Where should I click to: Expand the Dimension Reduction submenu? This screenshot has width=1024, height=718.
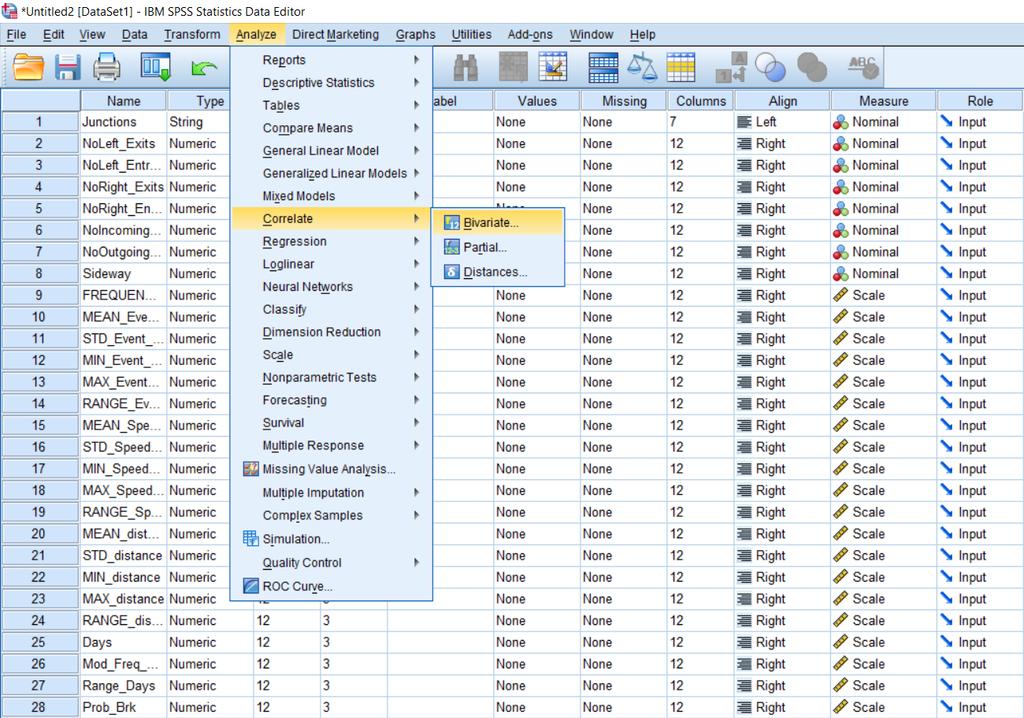[x=331, y=332]
